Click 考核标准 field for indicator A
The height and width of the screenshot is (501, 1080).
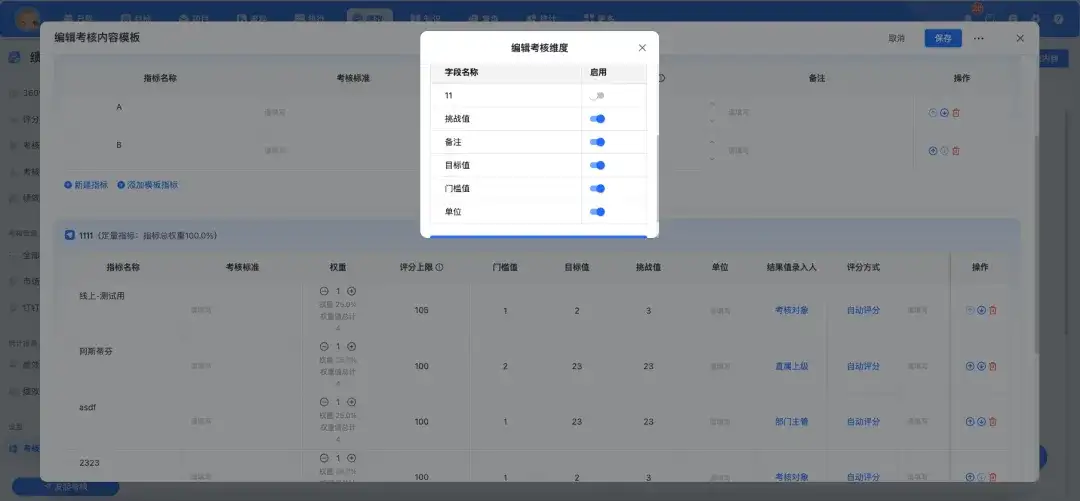click(x=276, y=112)
